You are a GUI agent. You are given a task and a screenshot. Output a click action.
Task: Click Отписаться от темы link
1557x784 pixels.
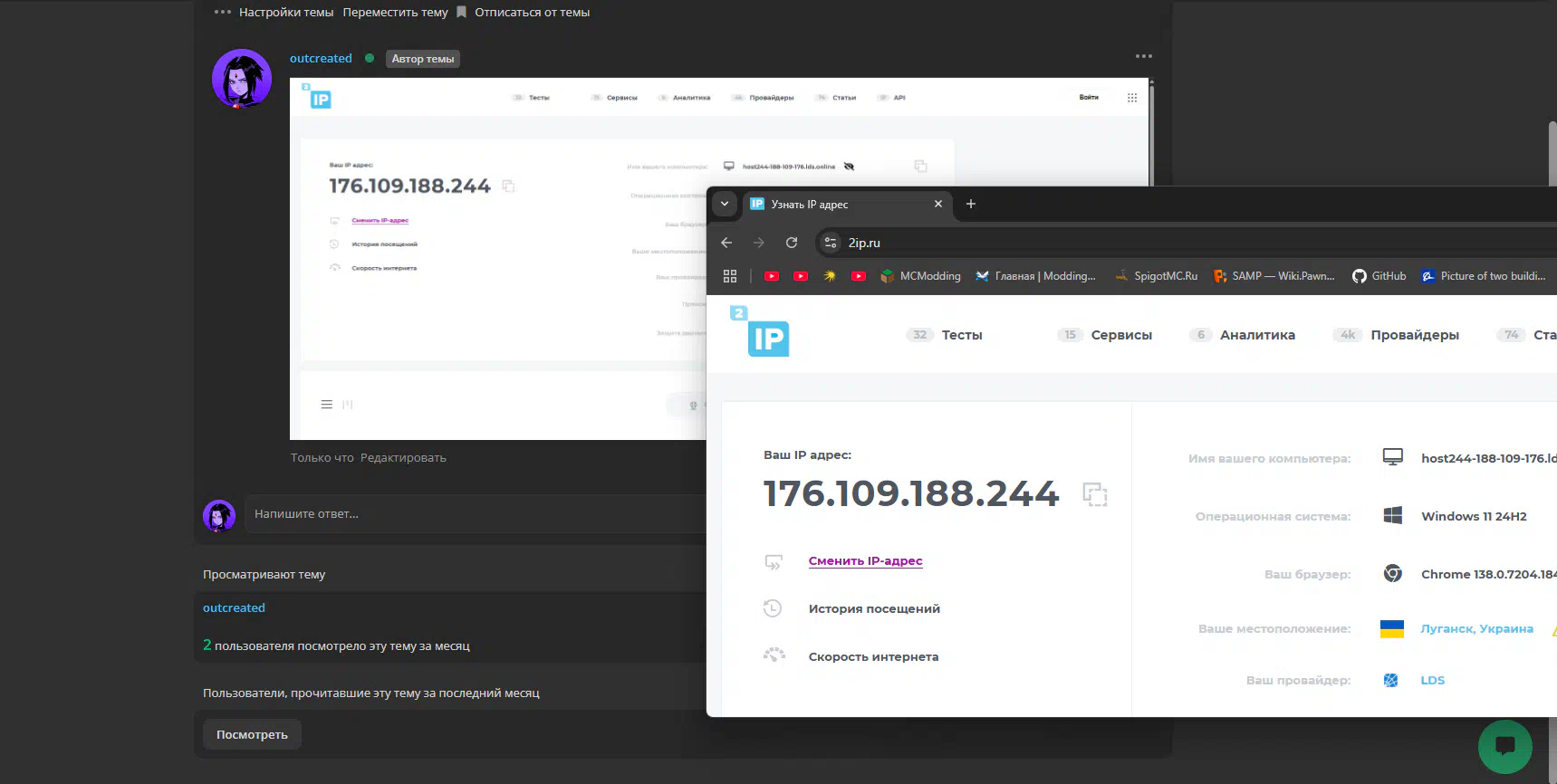pos(533,12)
